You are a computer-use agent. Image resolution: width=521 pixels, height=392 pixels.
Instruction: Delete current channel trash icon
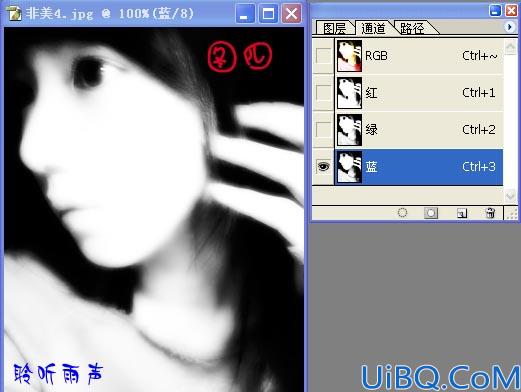point(490,213)
